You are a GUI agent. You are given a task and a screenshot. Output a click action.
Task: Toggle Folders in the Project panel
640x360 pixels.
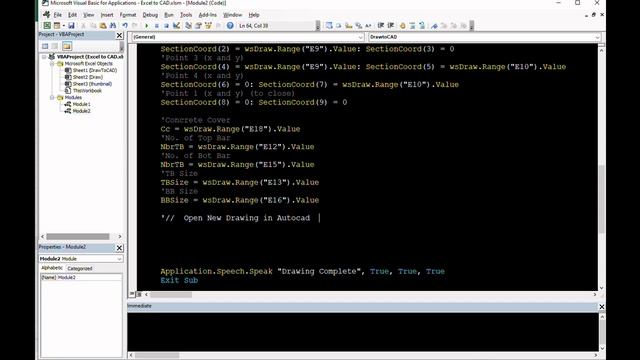tap(67, 46)
